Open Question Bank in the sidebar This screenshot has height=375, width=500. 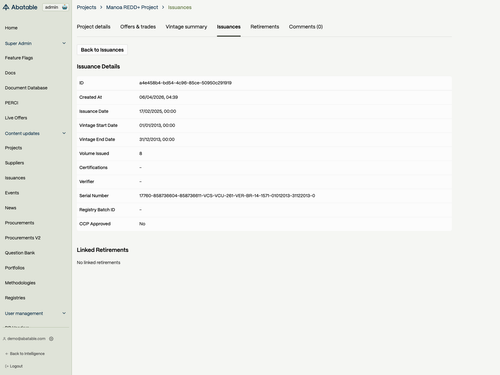click(x=20, y=253)
